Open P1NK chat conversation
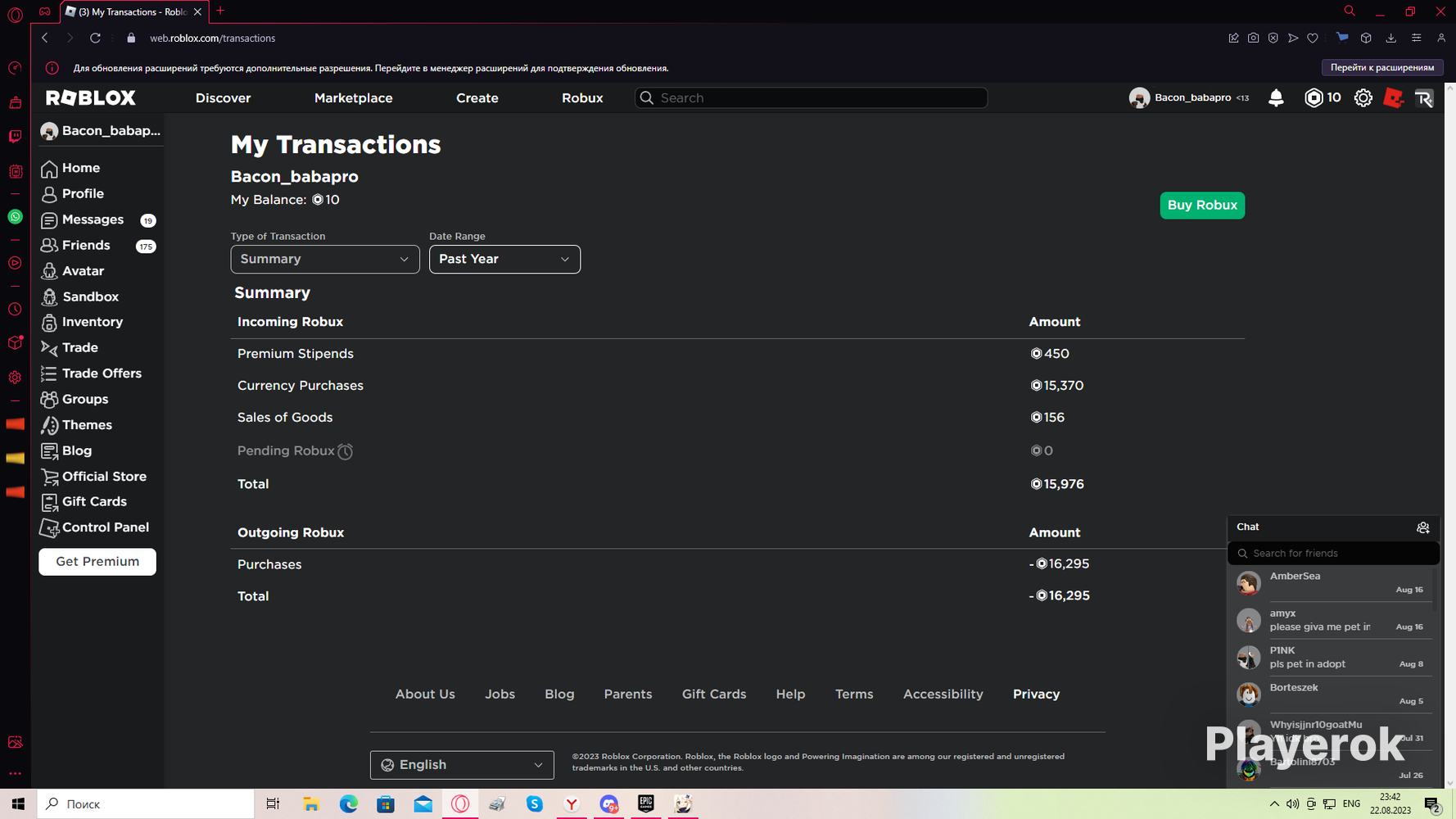Screen dimensions: 1456x819 click(x=1332, y=658)
